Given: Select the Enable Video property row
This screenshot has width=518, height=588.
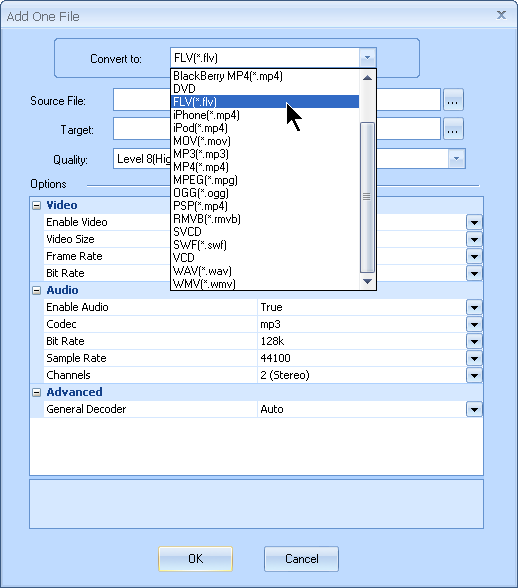Looking at the screenshot, I should coord(106,222).
